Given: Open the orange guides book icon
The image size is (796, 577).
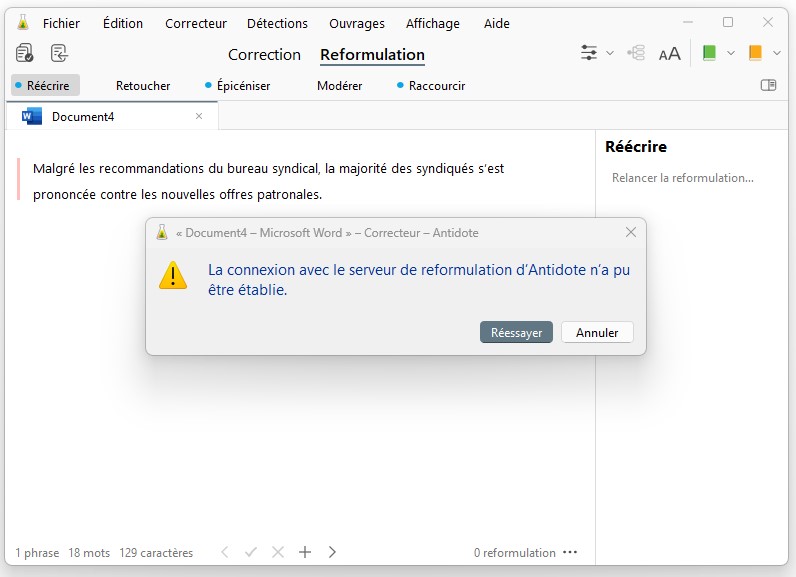Looking at the screenshot, I should pos(755,53).
